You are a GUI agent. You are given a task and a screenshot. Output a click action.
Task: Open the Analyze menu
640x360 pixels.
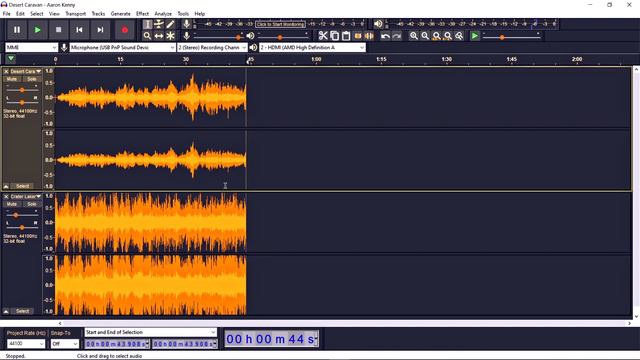(x=163, y=13)
